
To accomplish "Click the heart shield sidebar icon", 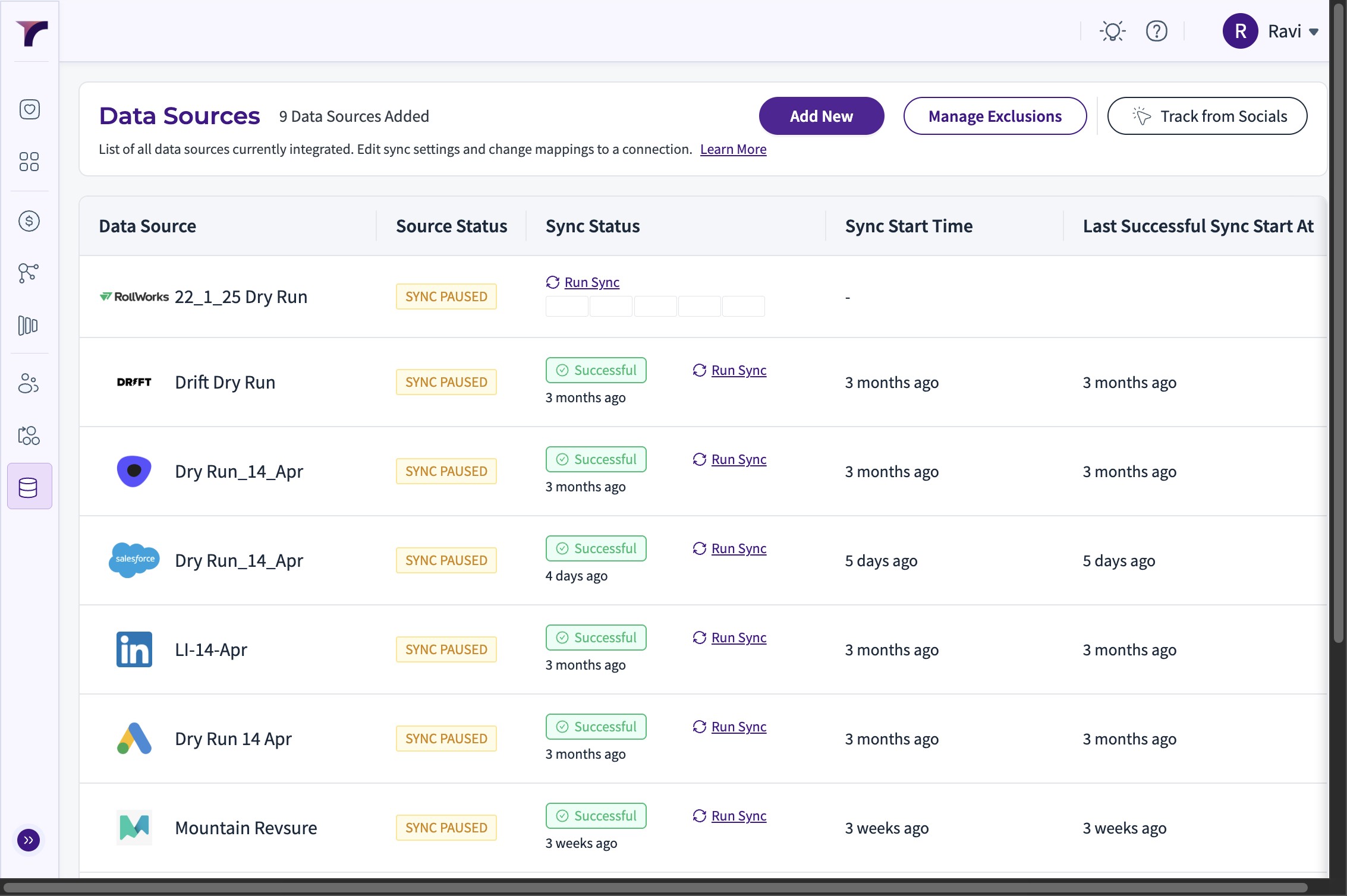I will (x=29, y=109).
